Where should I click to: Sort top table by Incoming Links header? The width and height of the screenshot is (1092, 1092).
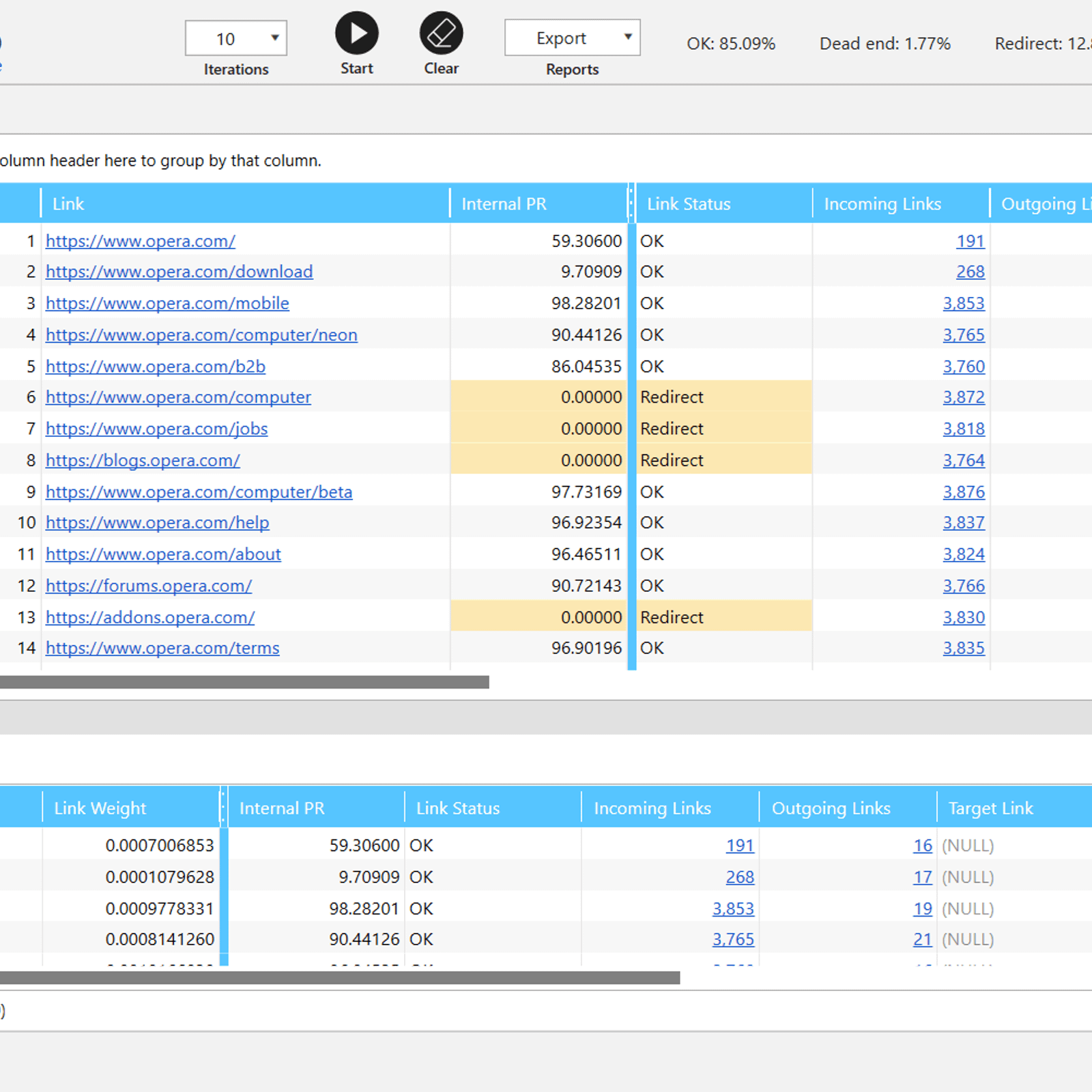tap(901, 203)
